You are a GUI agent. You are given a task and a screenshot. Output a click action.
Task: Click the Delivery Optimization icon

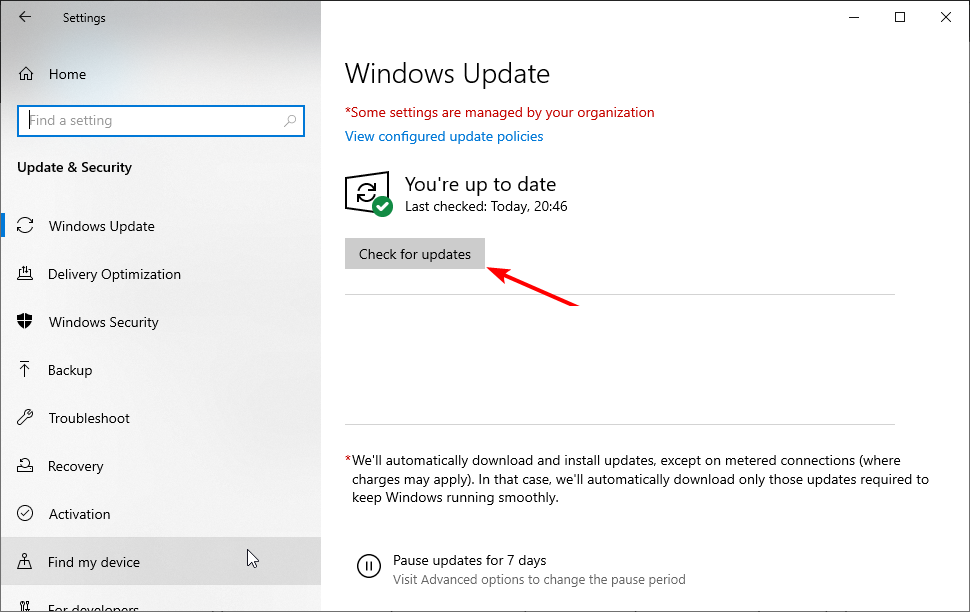26,274
